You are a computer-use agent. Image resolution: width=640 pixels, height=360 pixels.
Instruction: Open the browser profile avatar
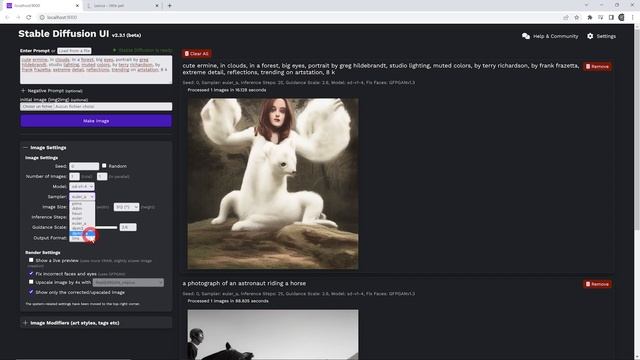click(x=622, y=18)
